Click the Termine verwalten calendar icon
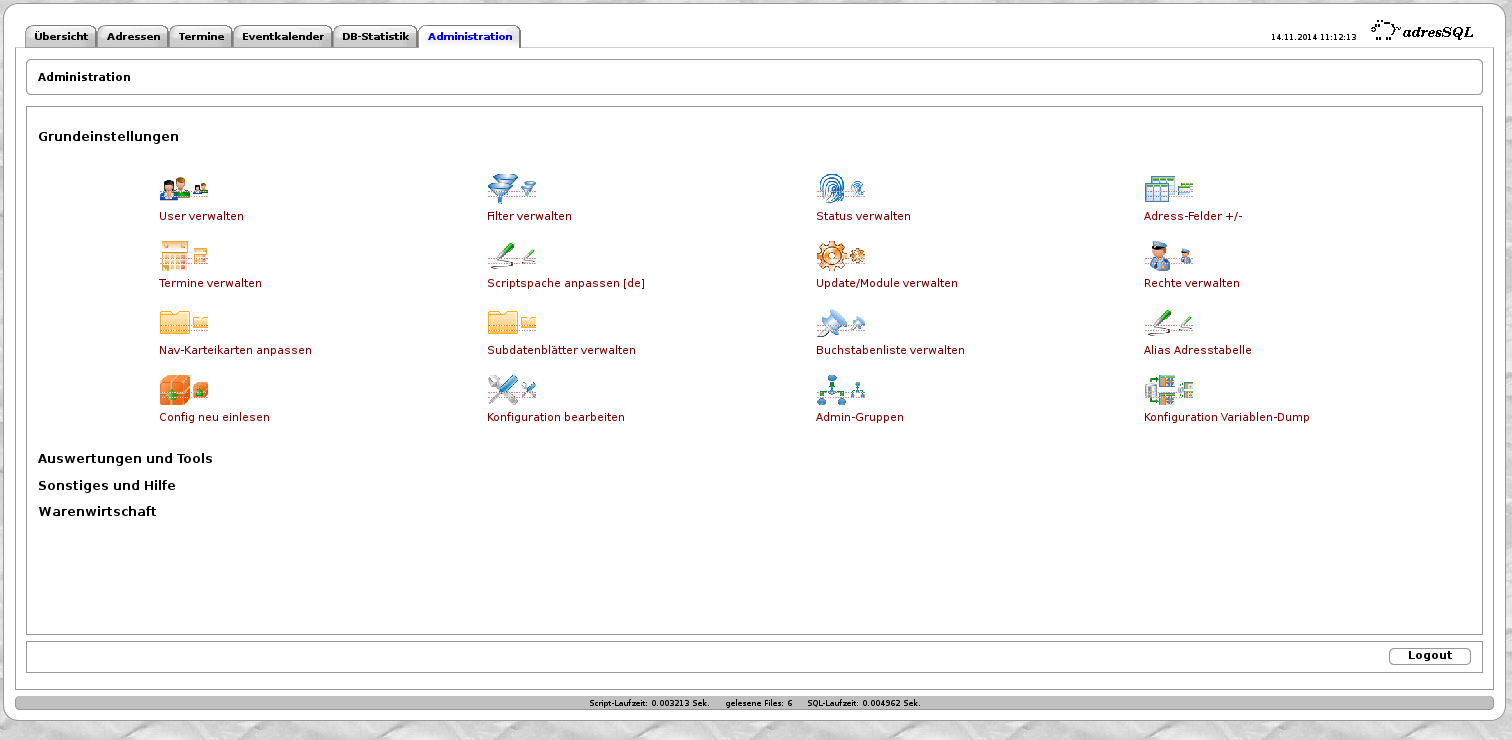The image size is (1512, 740). click(x=183, y=256)
